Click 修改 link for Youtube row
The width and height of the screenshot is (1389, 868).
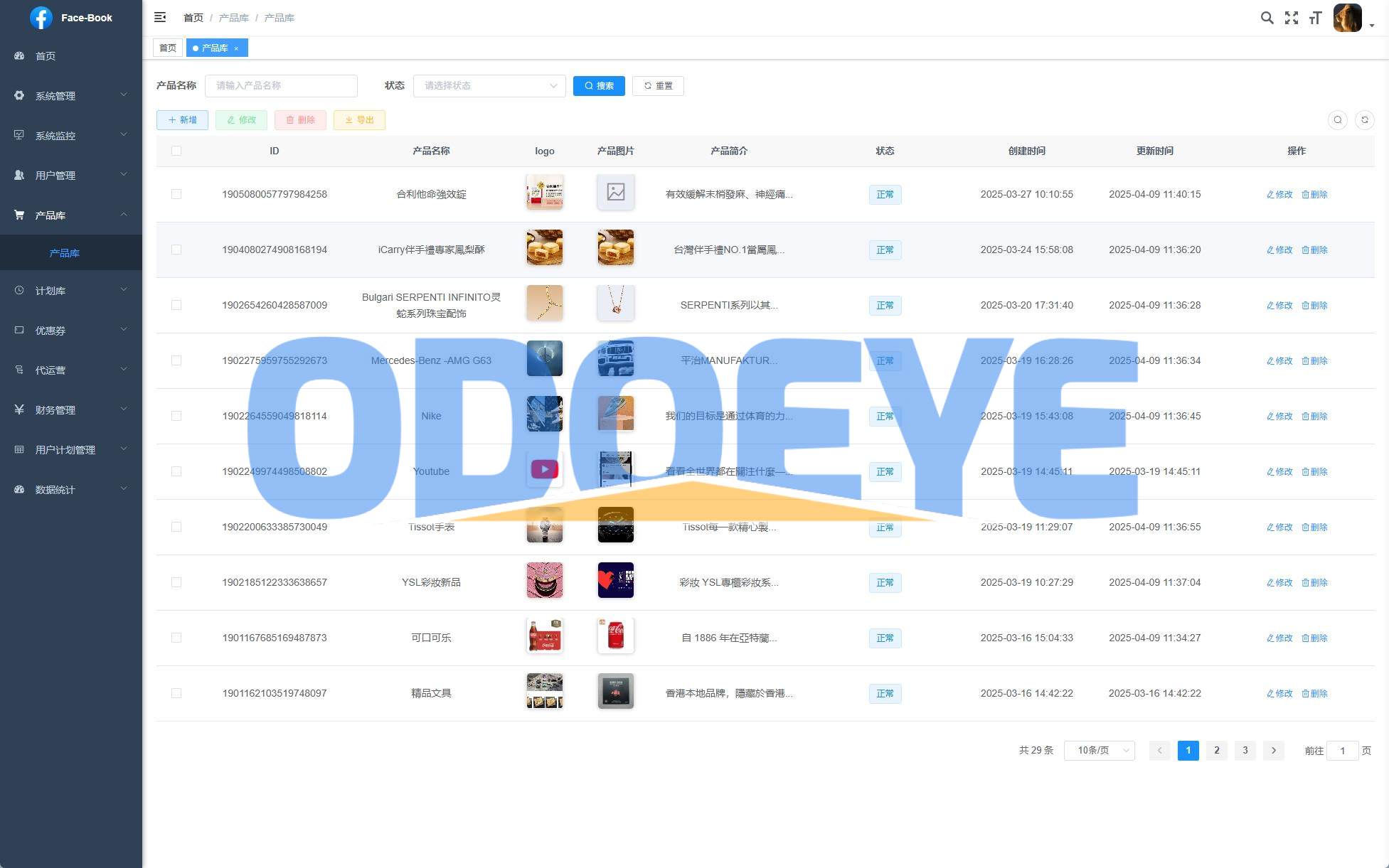tap(1279, 471)
